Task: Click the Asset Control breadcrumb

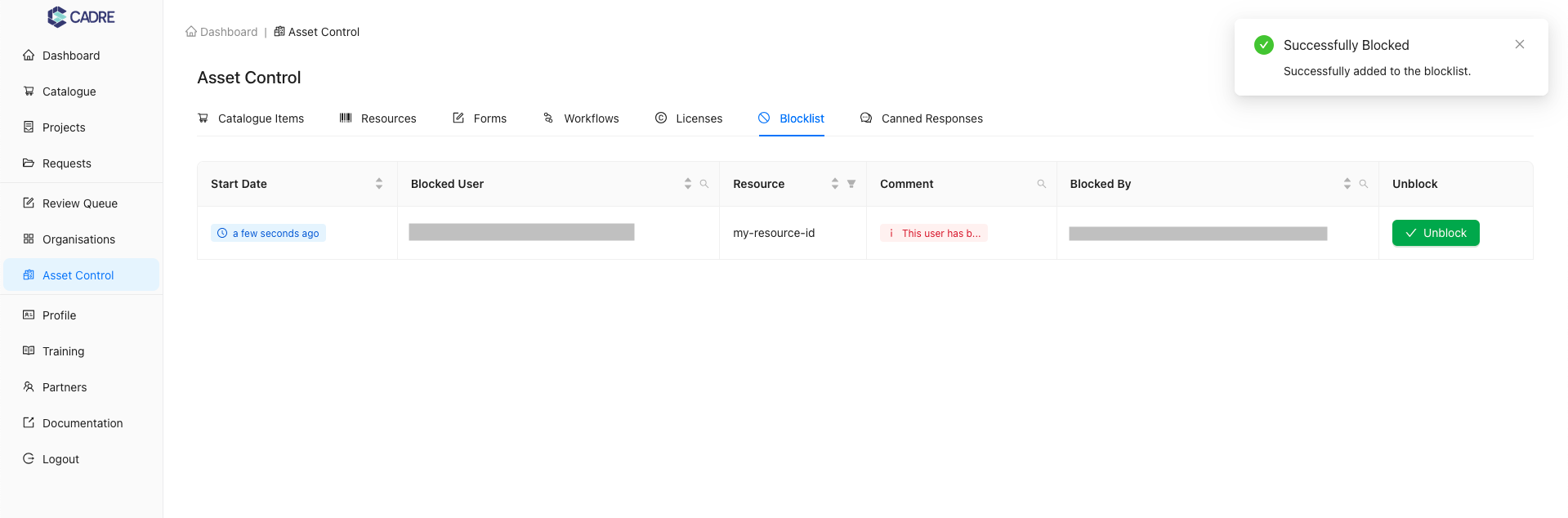Action: (x=317, y=32)
